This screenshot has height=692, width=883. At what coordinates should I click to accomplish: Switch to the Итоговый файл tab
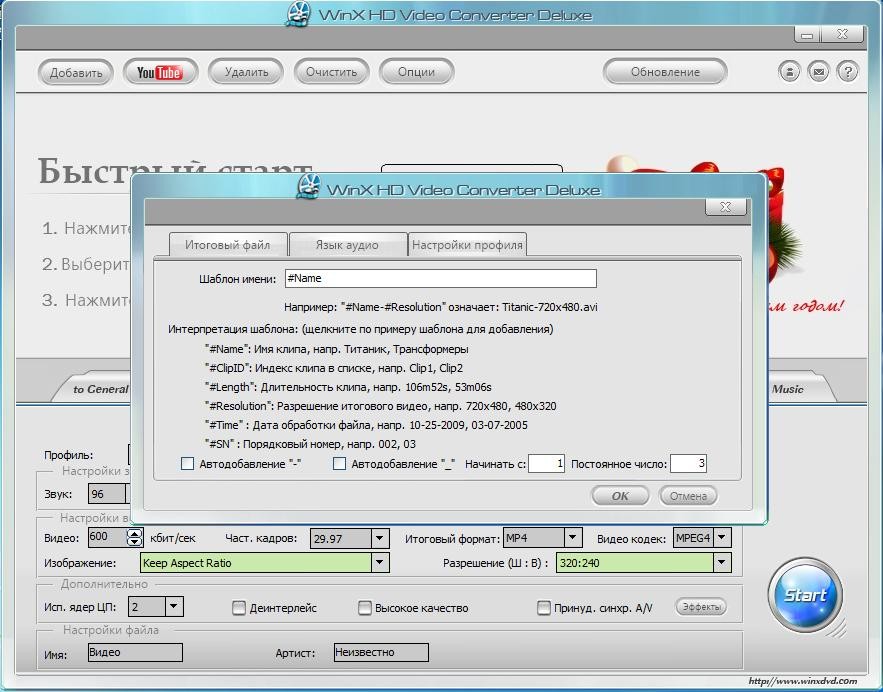[228, 245]
